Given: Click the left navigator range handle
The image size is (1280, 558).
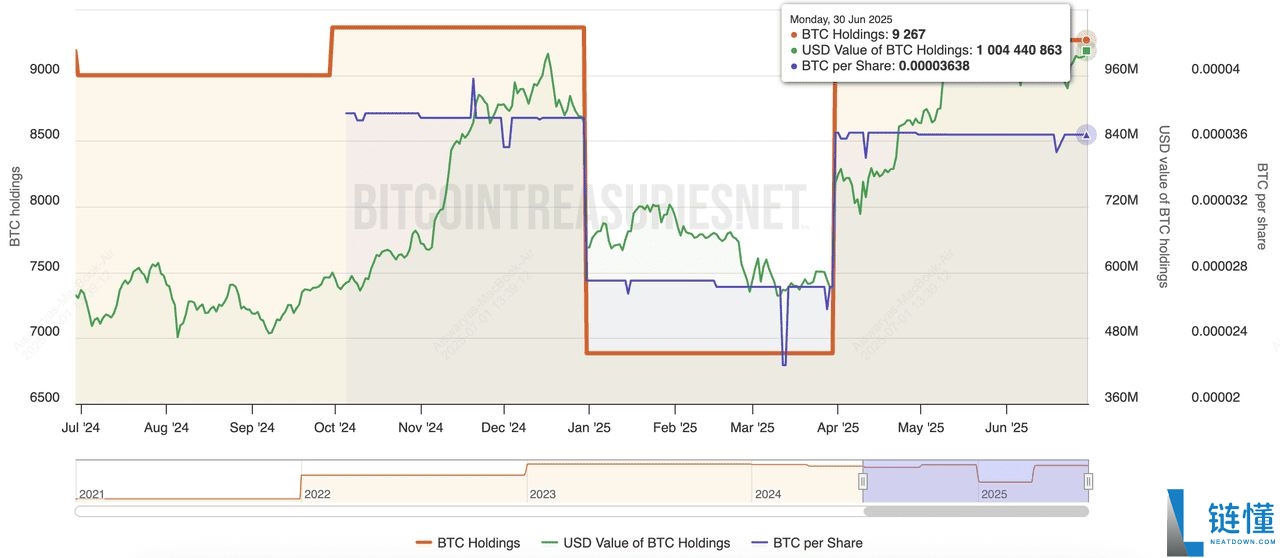Looking at the screenshot, I should pyautogui.click(x=863, y=482).
